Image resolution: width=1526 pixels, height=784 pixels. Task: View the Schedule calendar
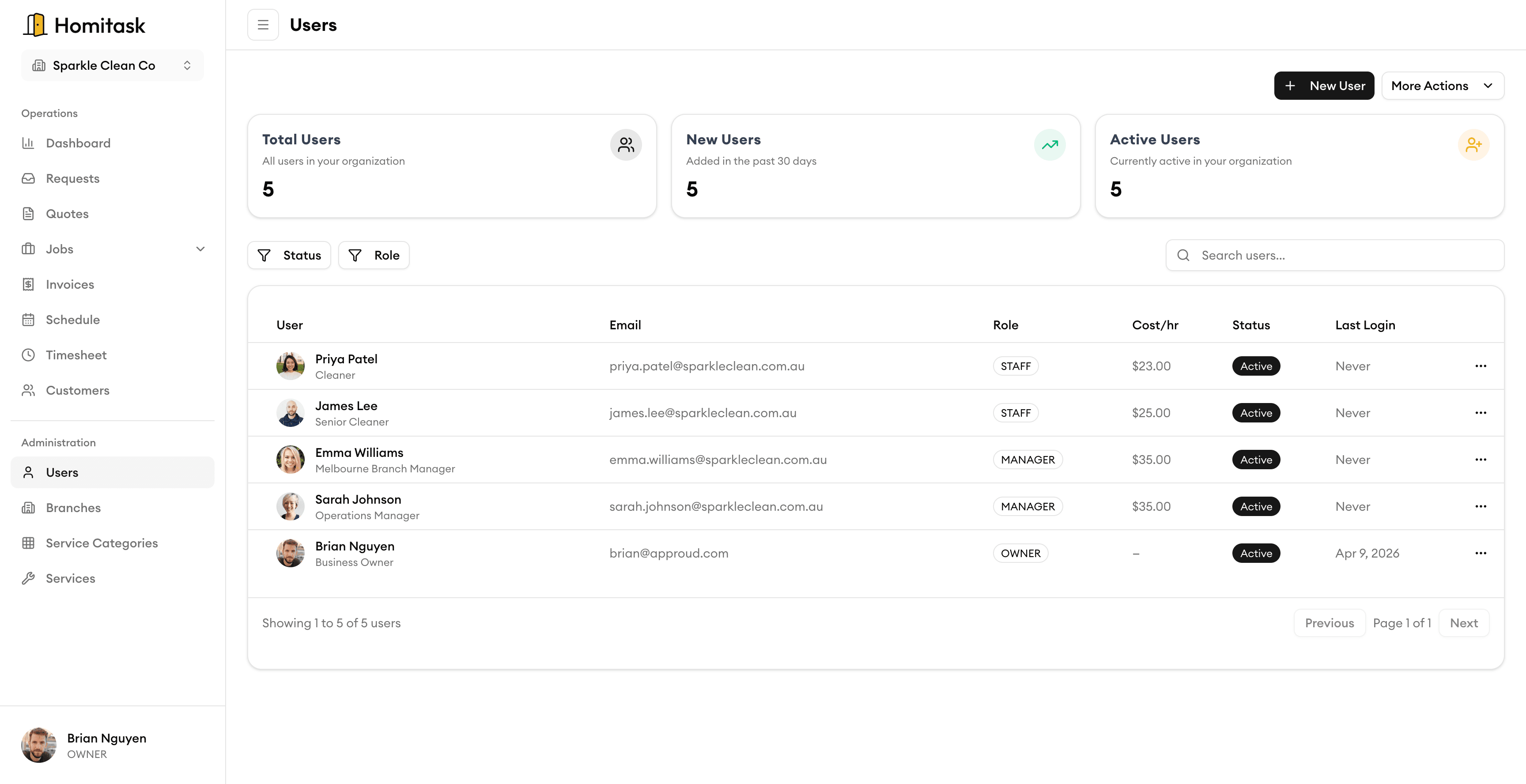click(73, 319)
